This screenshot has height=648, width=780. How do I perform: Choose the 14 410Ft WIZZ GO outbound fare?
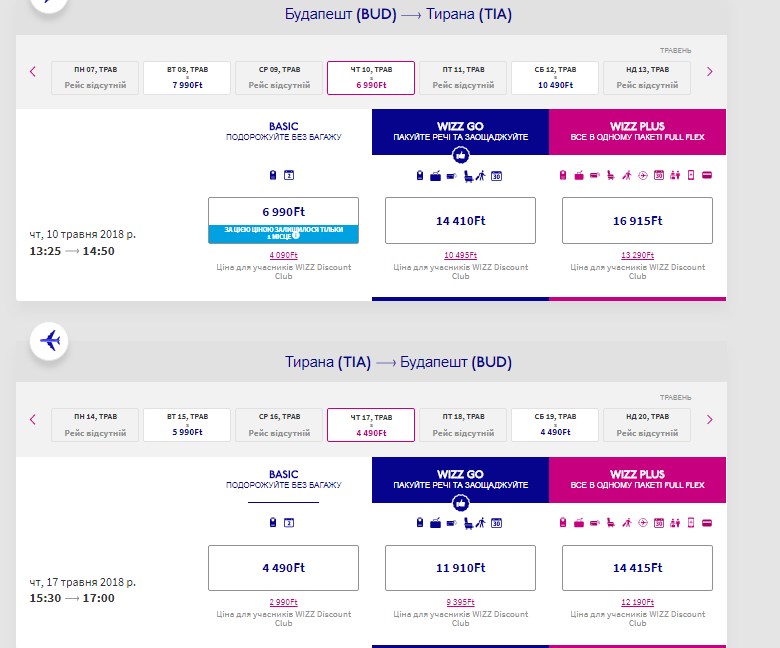[460, 221]
